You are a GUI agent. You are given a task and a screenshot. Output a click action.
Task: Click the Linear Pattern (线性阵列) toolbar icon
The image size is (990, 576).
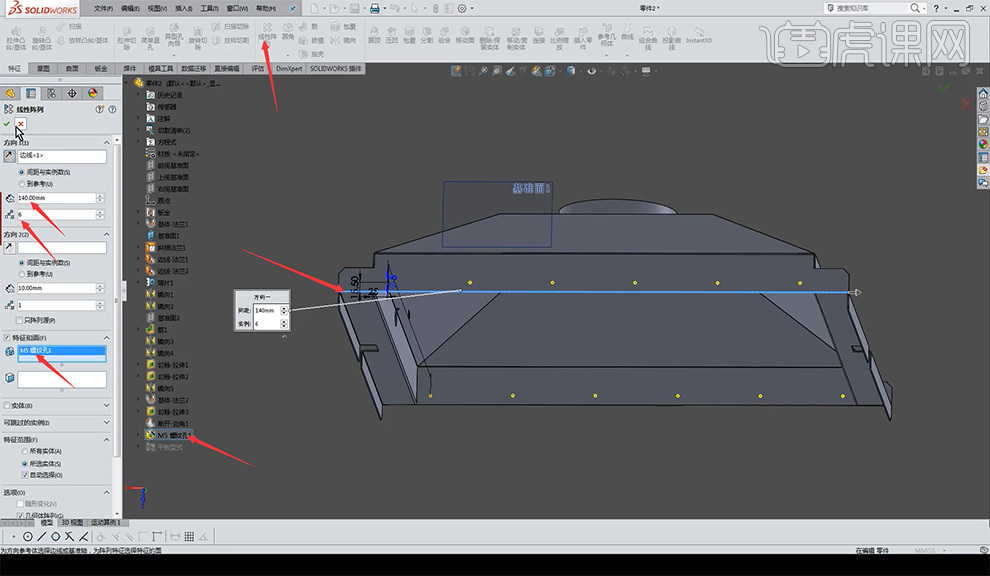[267, 30]
